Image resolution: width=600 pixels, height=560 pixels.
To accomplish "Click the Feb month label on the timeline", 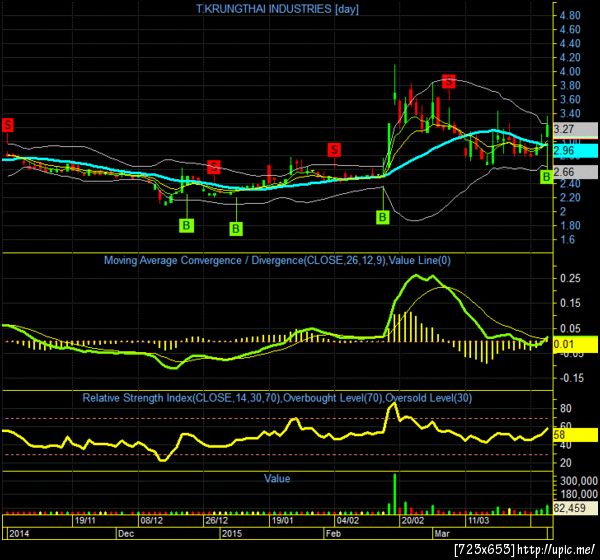I will (333, 534).
